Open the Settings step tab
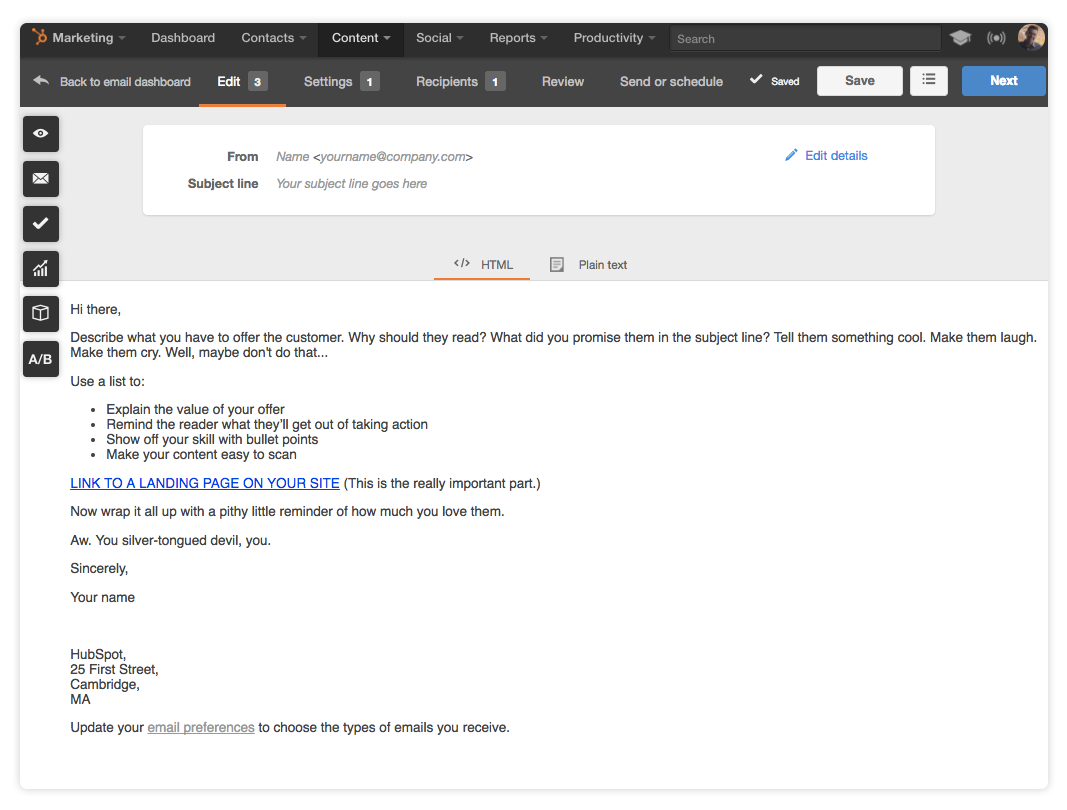1067x810 pixels. pos(340,82)
